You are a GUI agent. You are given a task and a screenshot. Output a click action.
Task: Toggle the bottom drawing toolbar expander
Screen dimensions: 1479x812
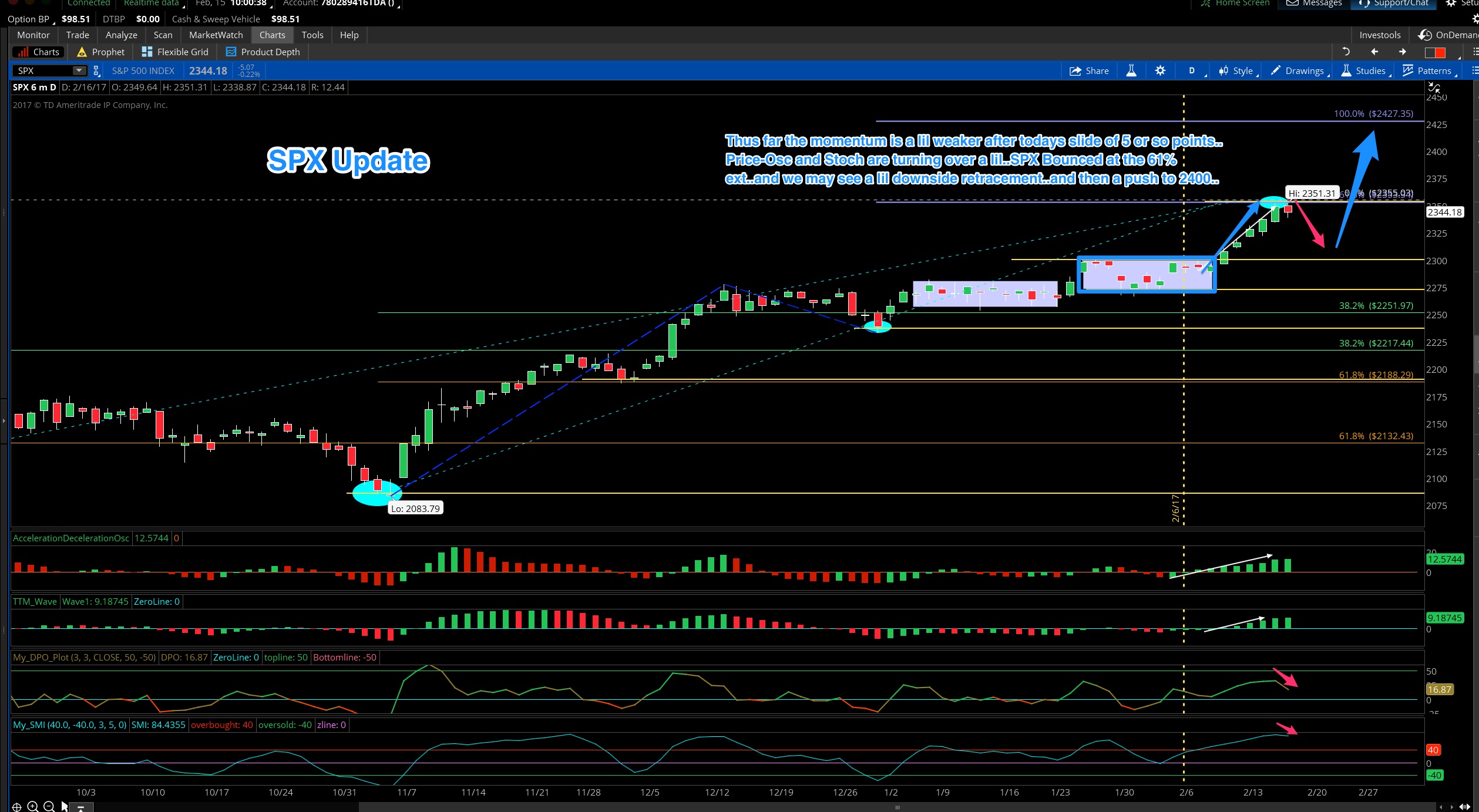point(80,808)
